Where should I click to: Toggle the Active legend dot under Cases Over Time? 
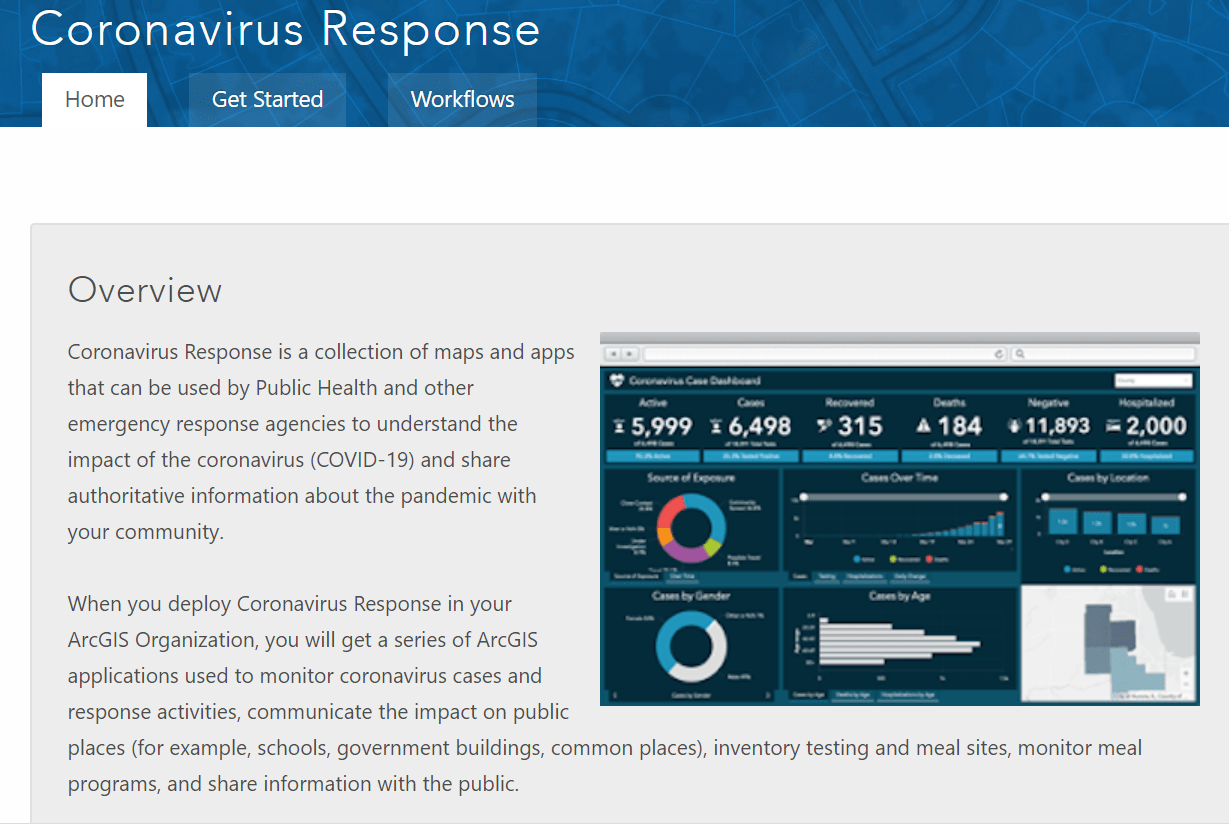[x=857, y=559]
